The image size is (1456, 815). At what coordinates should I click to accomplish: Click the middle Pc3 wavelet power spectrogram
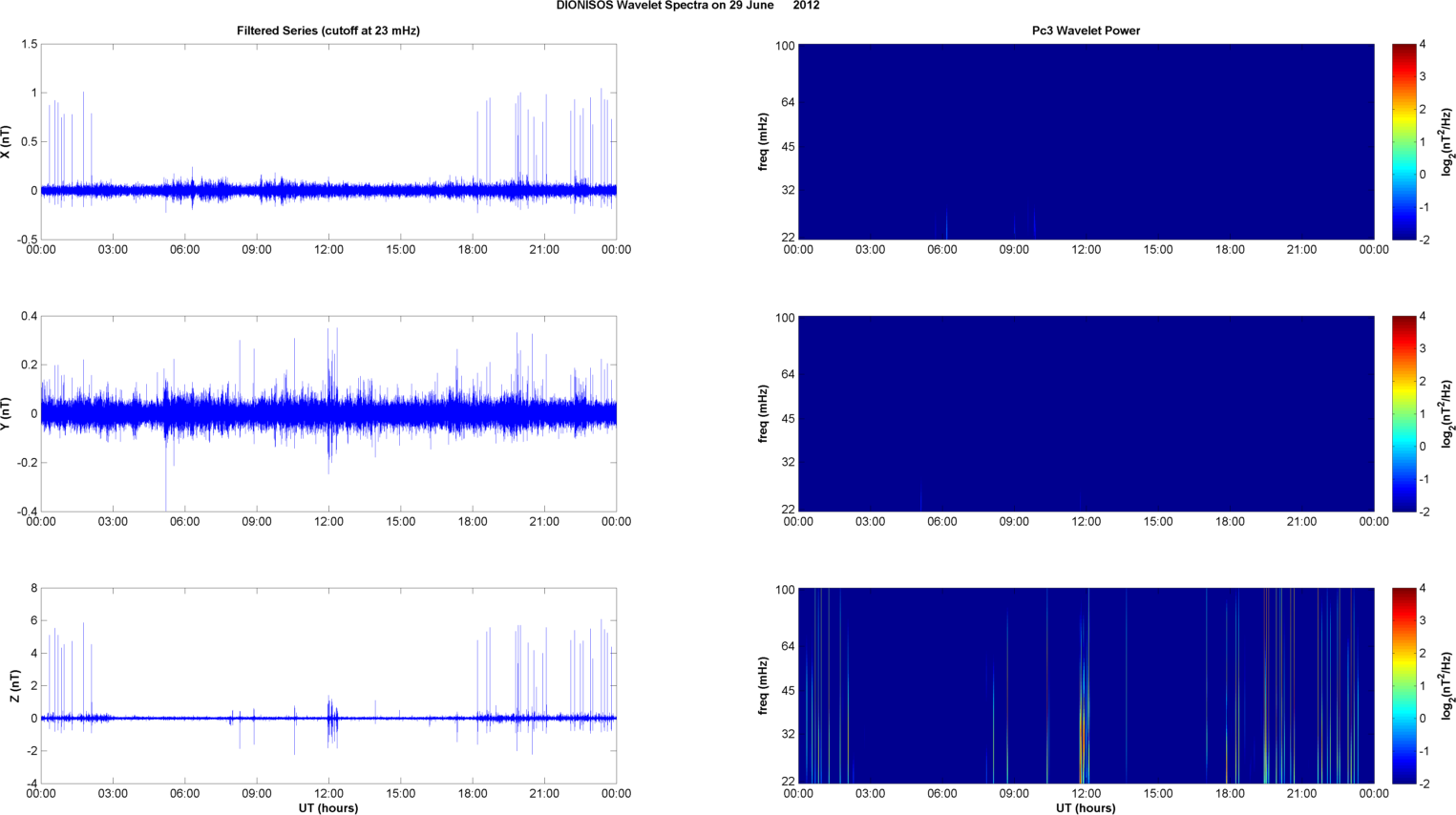tap(1086, 414)
